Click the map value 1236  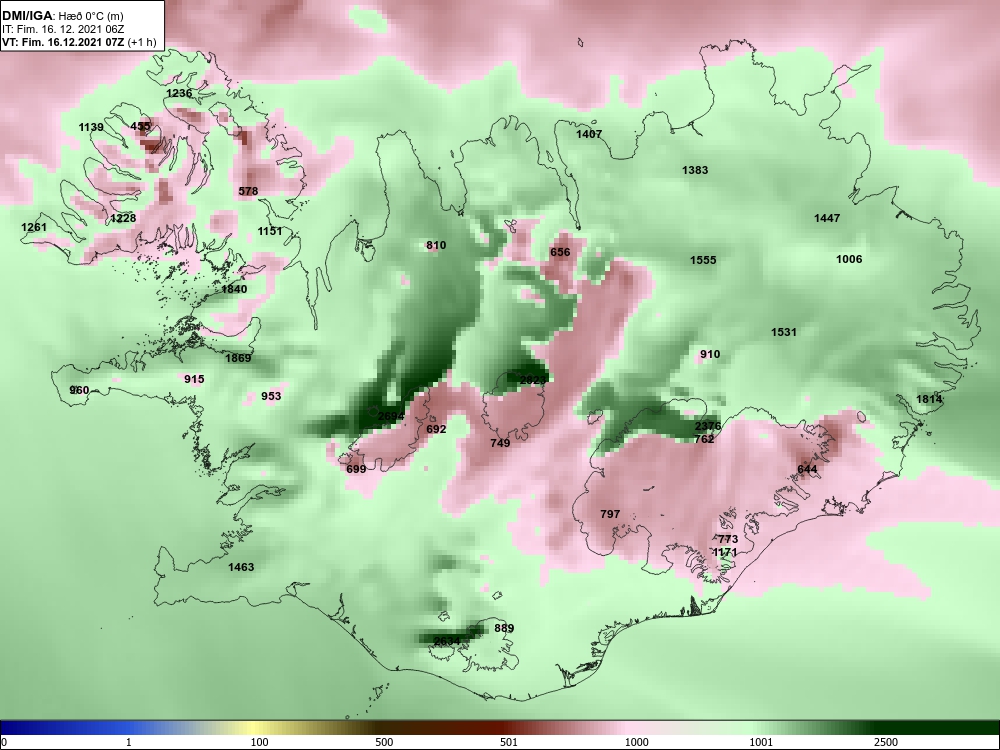tap(179, 93)
